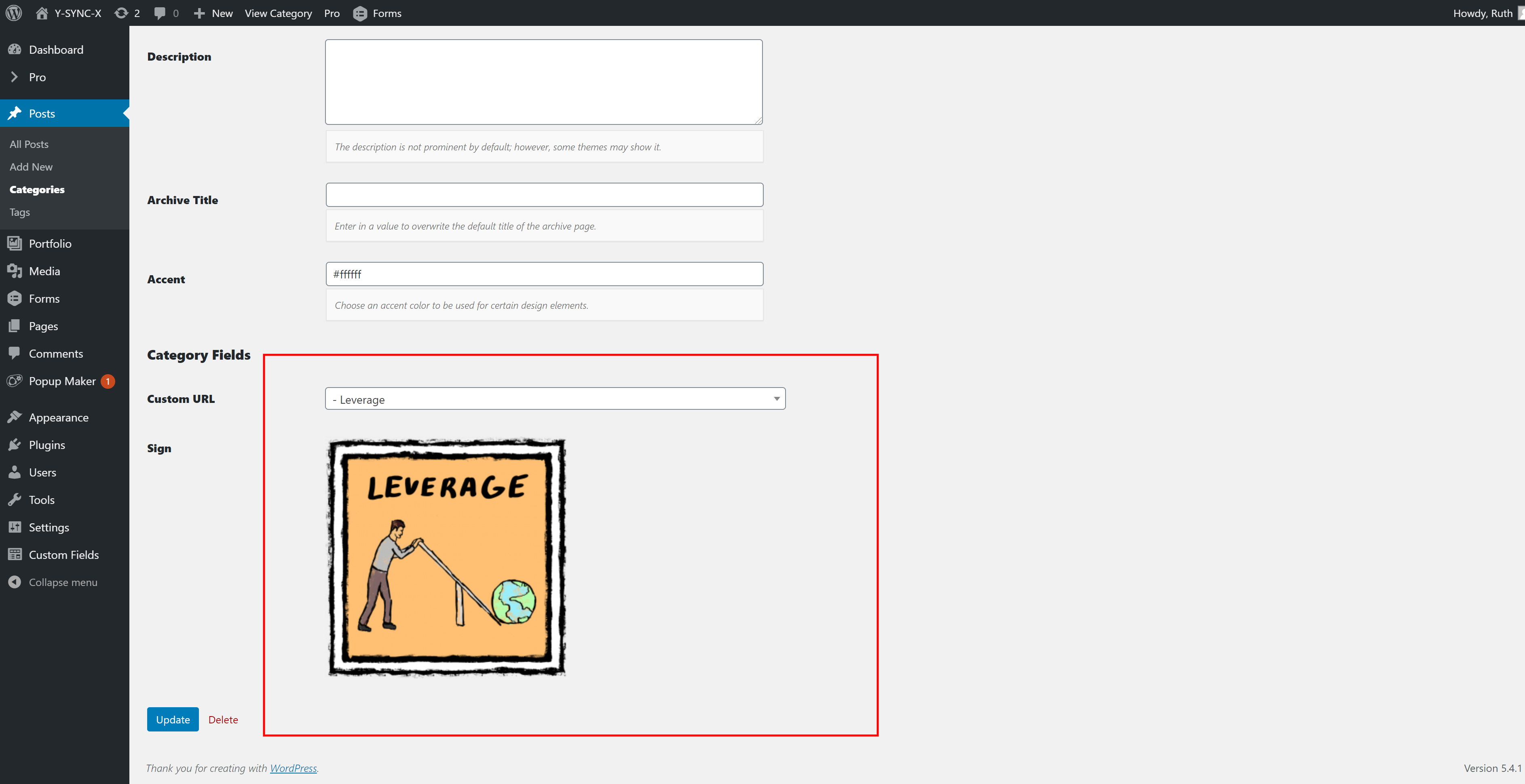
Task: Click the WordPress logo icon
Action: coord(14,13)
